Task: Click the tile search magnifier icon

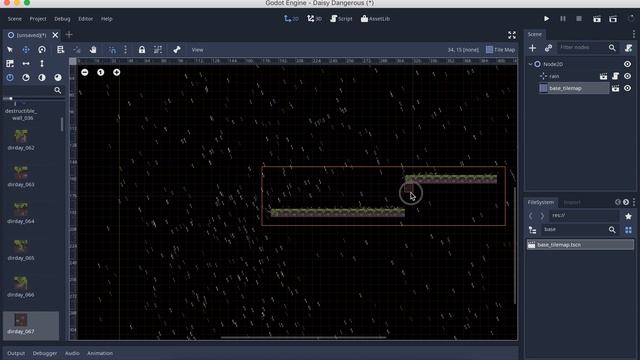Action: click(x=58, y=90)
